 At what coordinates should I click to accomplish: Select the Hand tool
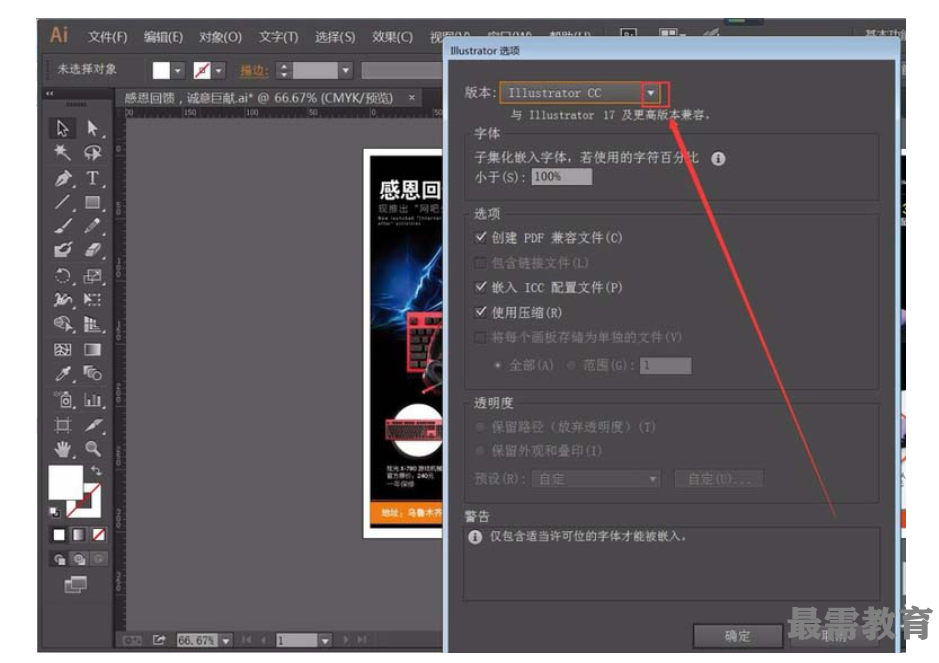click(62, 449)
